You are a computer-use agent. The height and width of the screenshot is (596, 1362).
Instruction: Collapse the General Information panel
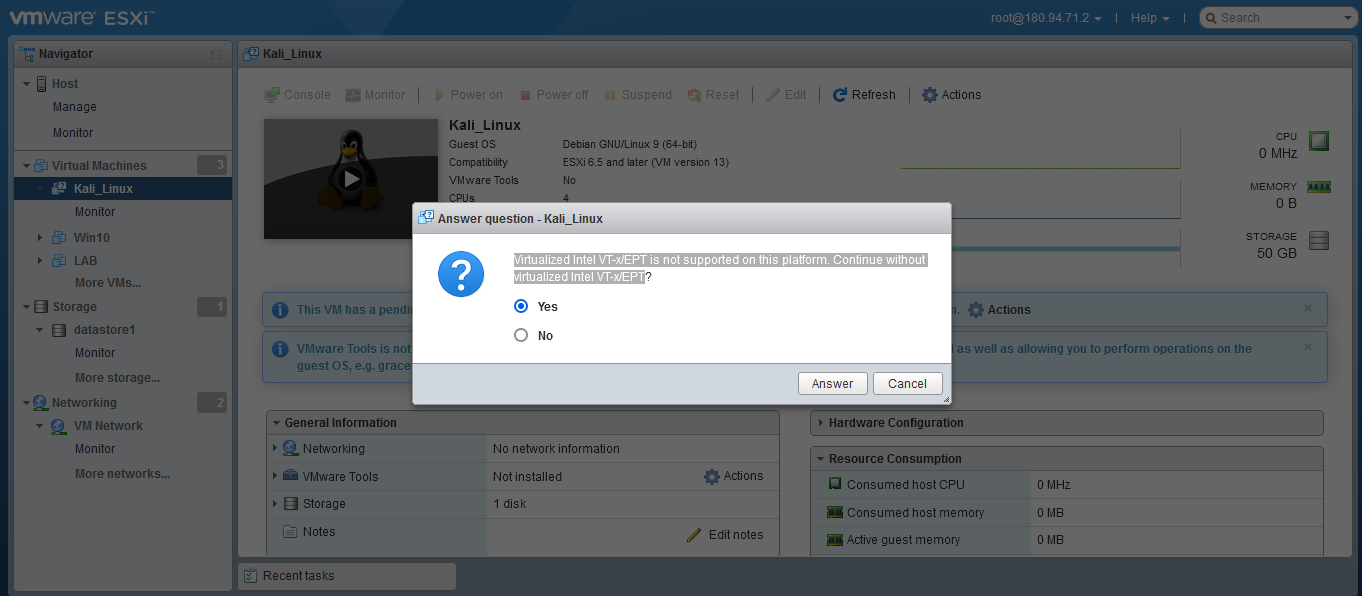coord(277,423)
